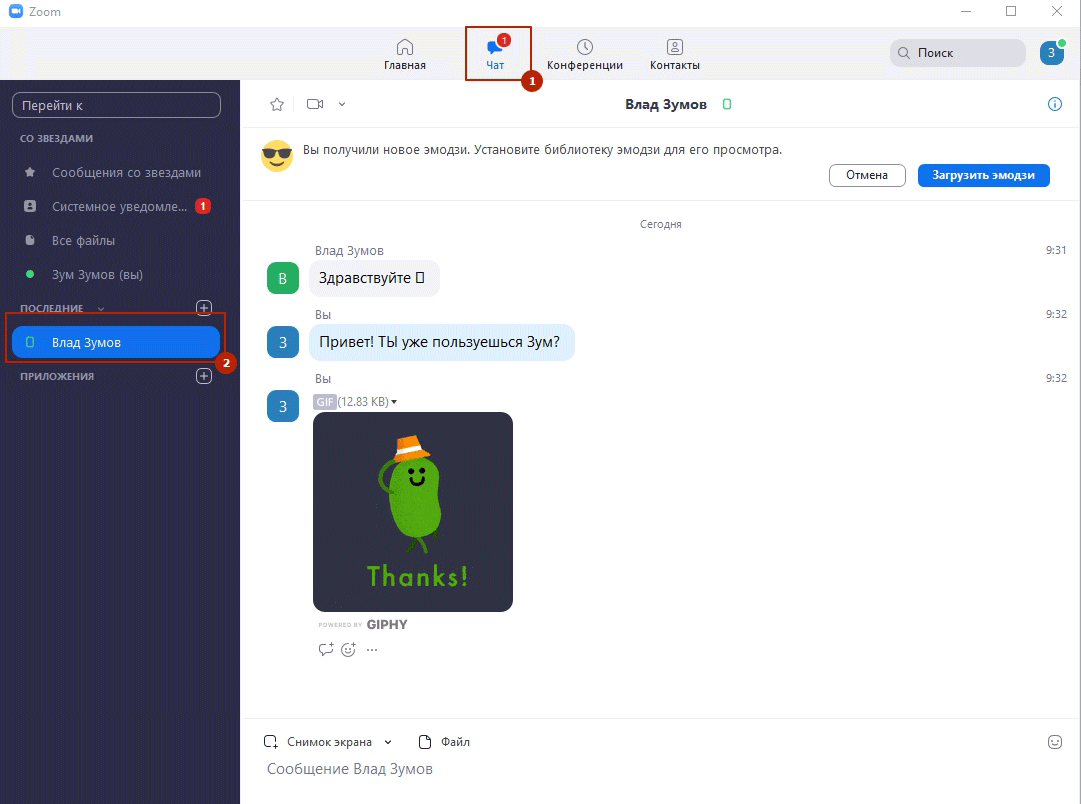The height and width of the screenshot is (804, 1081).
Task: Open the Конференции tab
Action: point(585,54)
